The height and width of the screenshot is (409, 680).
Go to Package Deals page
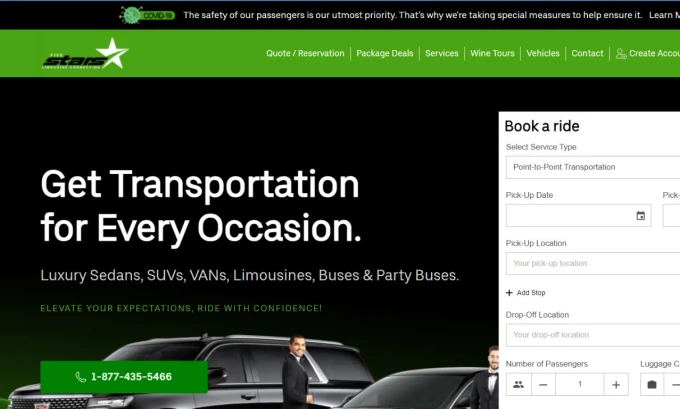click(385, 53)
